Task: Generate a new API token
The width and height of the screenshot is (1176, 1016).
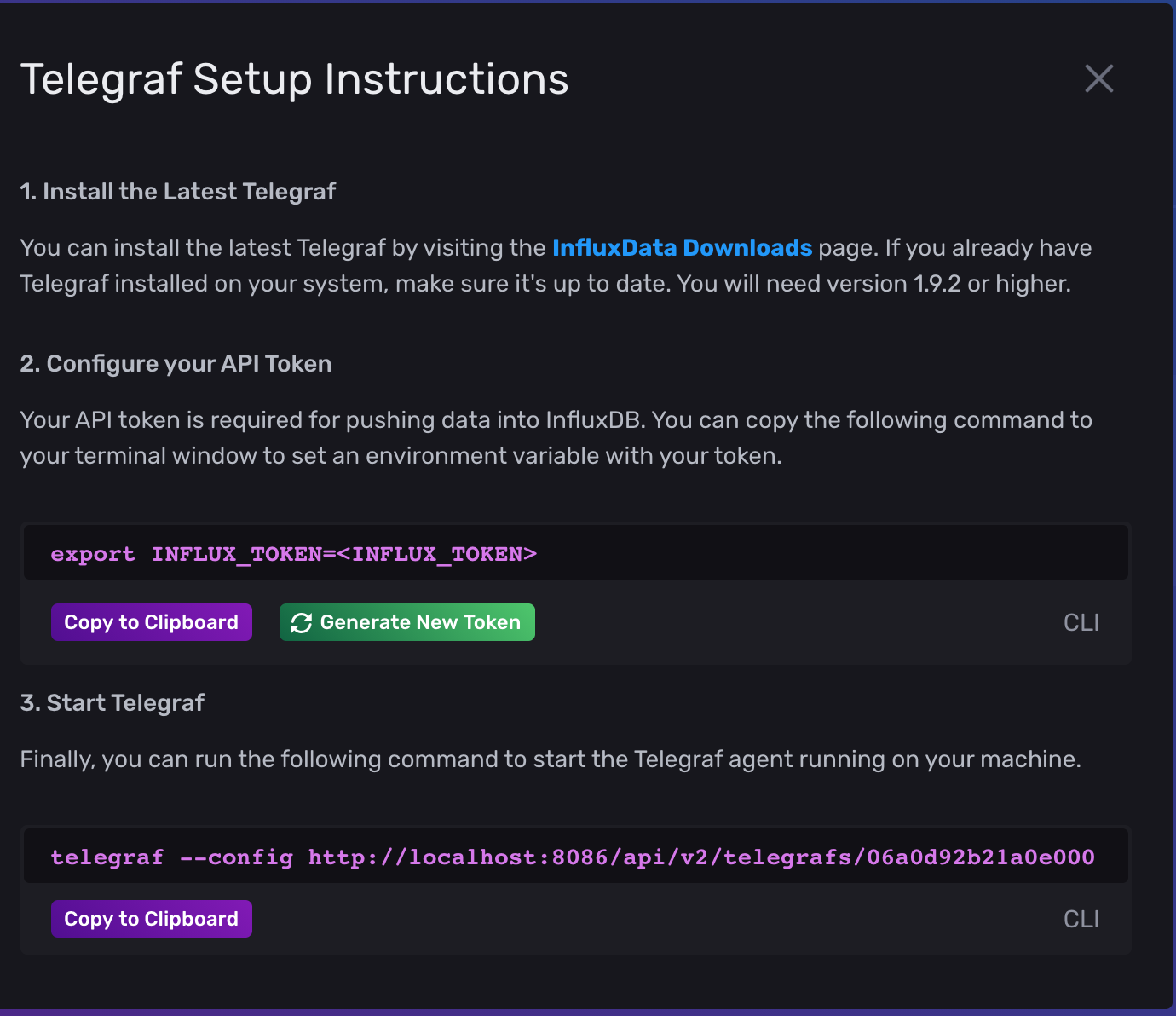Action: point(406,622)
